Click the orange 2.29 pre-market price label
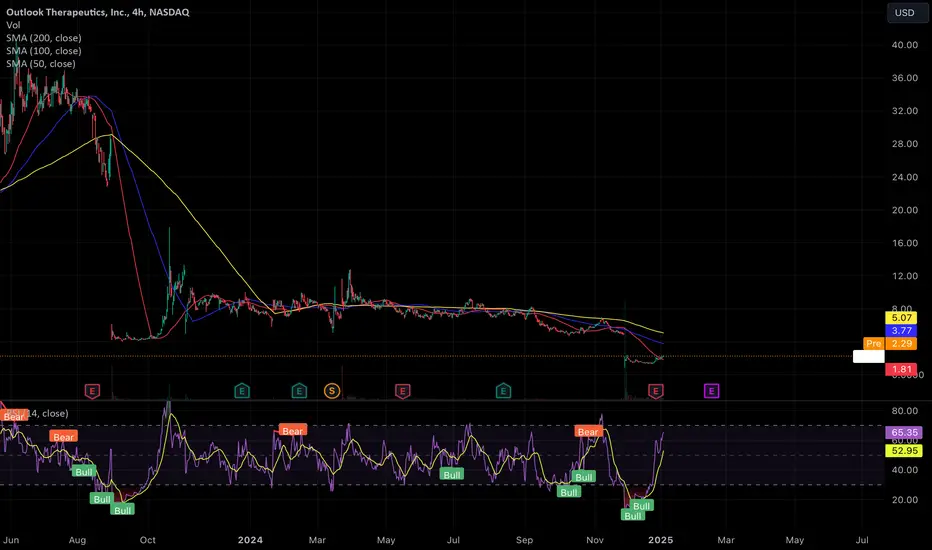This screenshot has width=932, height=550. (x=902, y=343)
